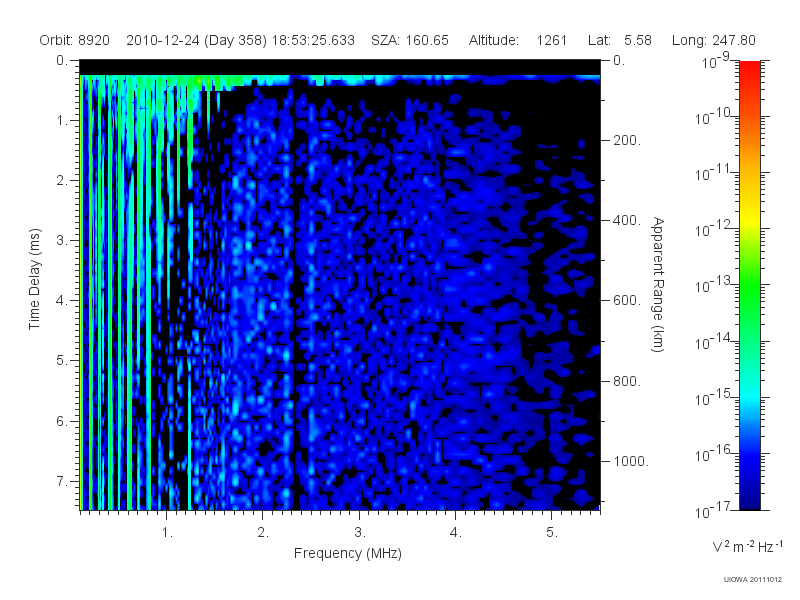The image size is (800, 600).
Task: Click the apparent range tick label 200.
Action: coord(627,140)
